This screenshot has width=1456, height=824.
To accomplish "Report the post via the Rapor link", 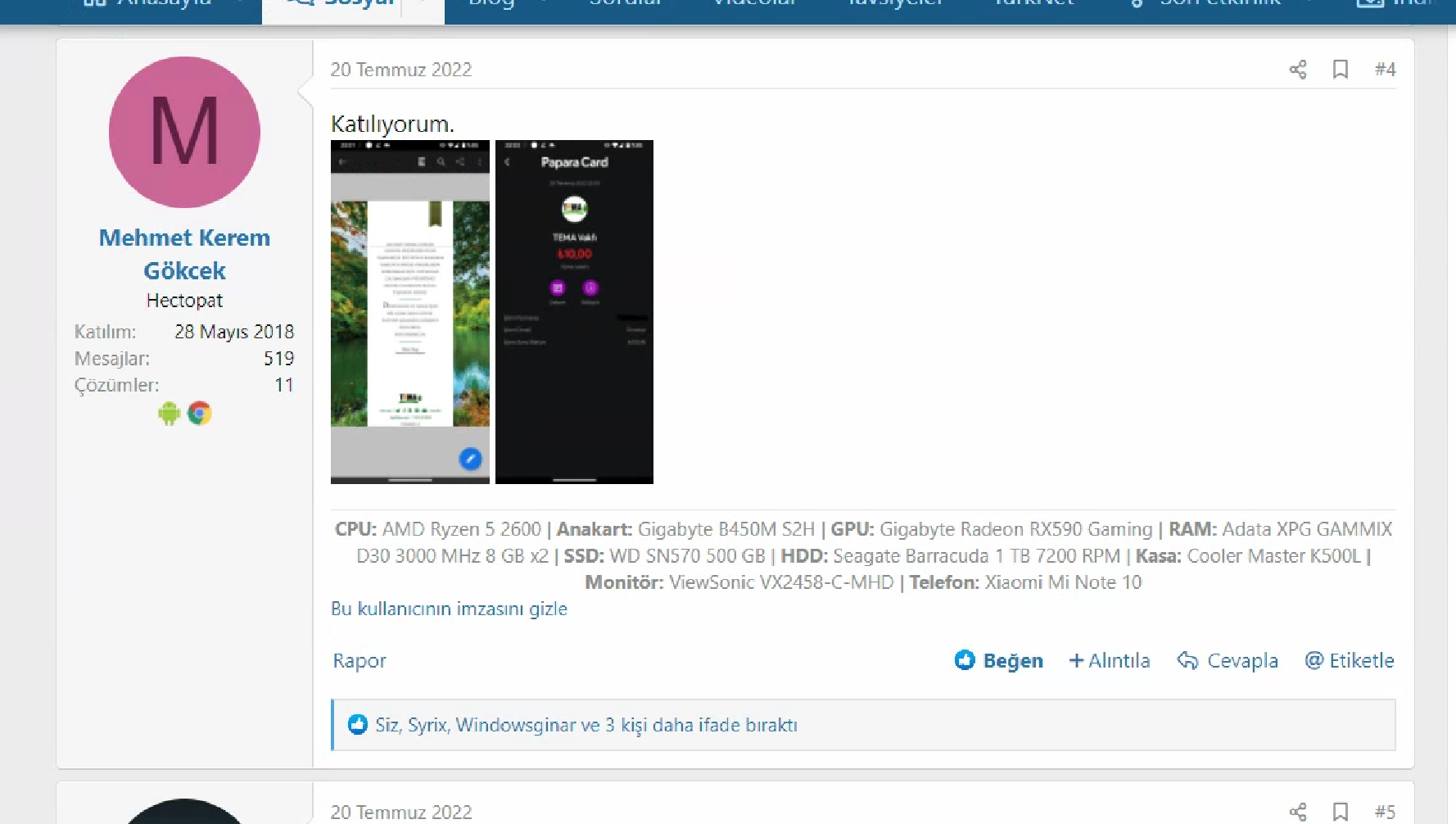I will 359,660.
